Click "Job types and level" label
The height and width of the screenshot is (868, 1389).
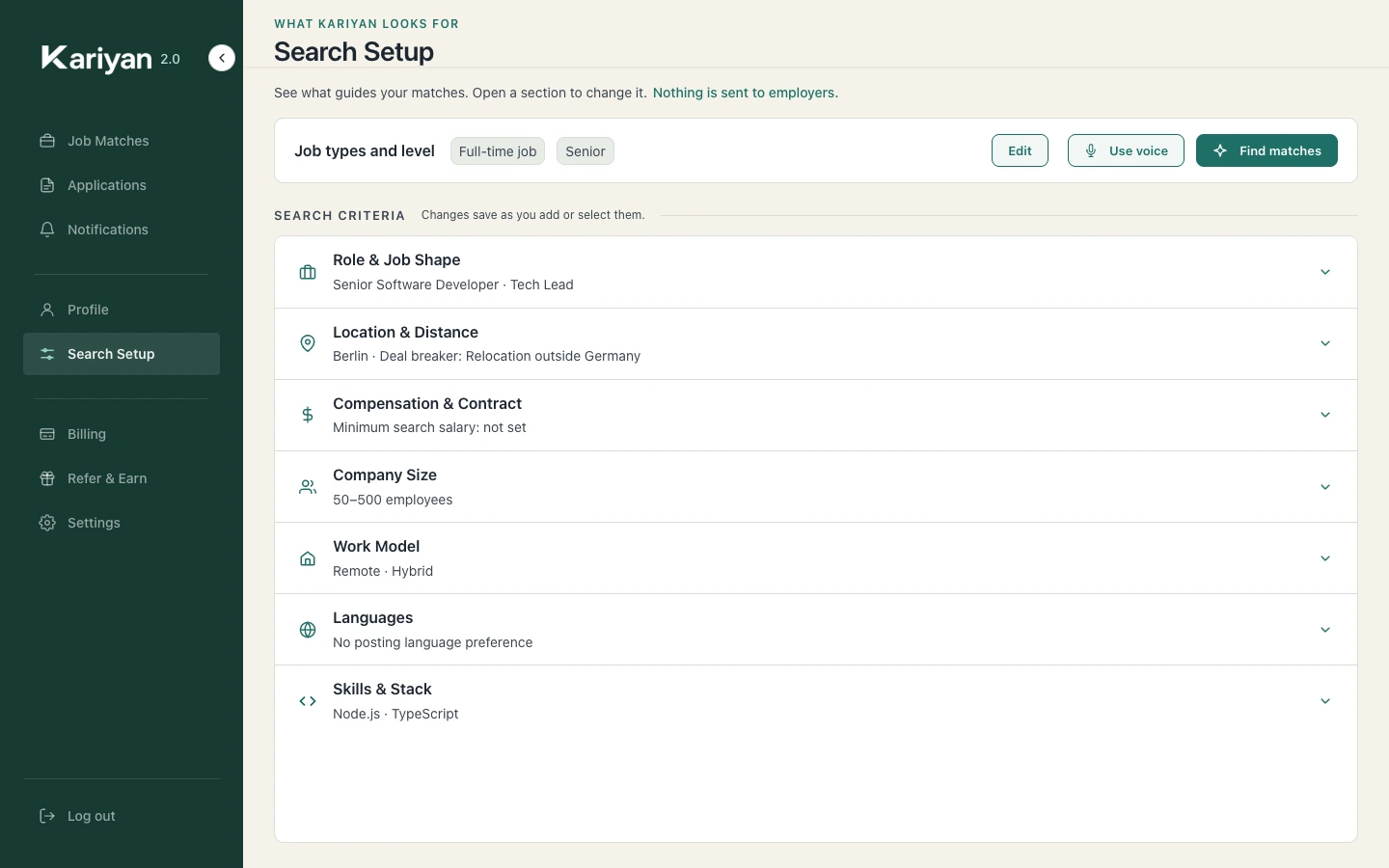[x=365, y=150]
